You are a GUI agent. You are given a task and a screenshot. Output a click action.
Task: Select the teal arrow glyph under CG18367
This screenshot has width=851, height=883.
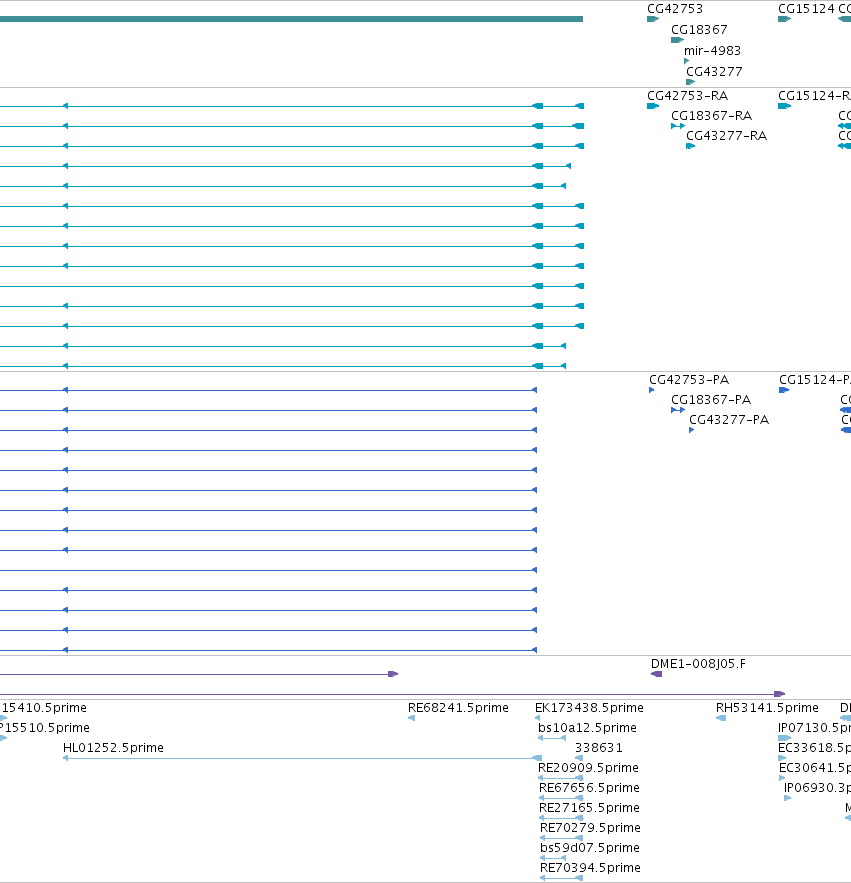[678, 40]
